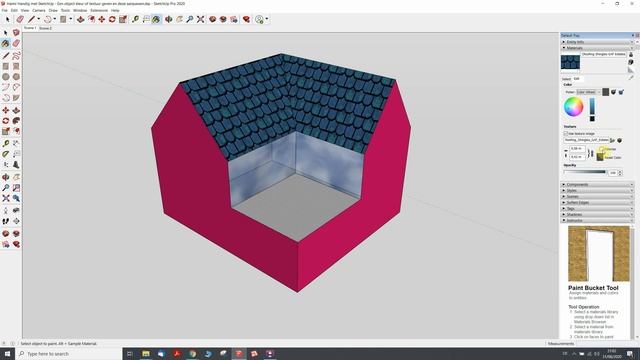
Task: Activate the Orbit tool in top toolbar
Action: 169,19
